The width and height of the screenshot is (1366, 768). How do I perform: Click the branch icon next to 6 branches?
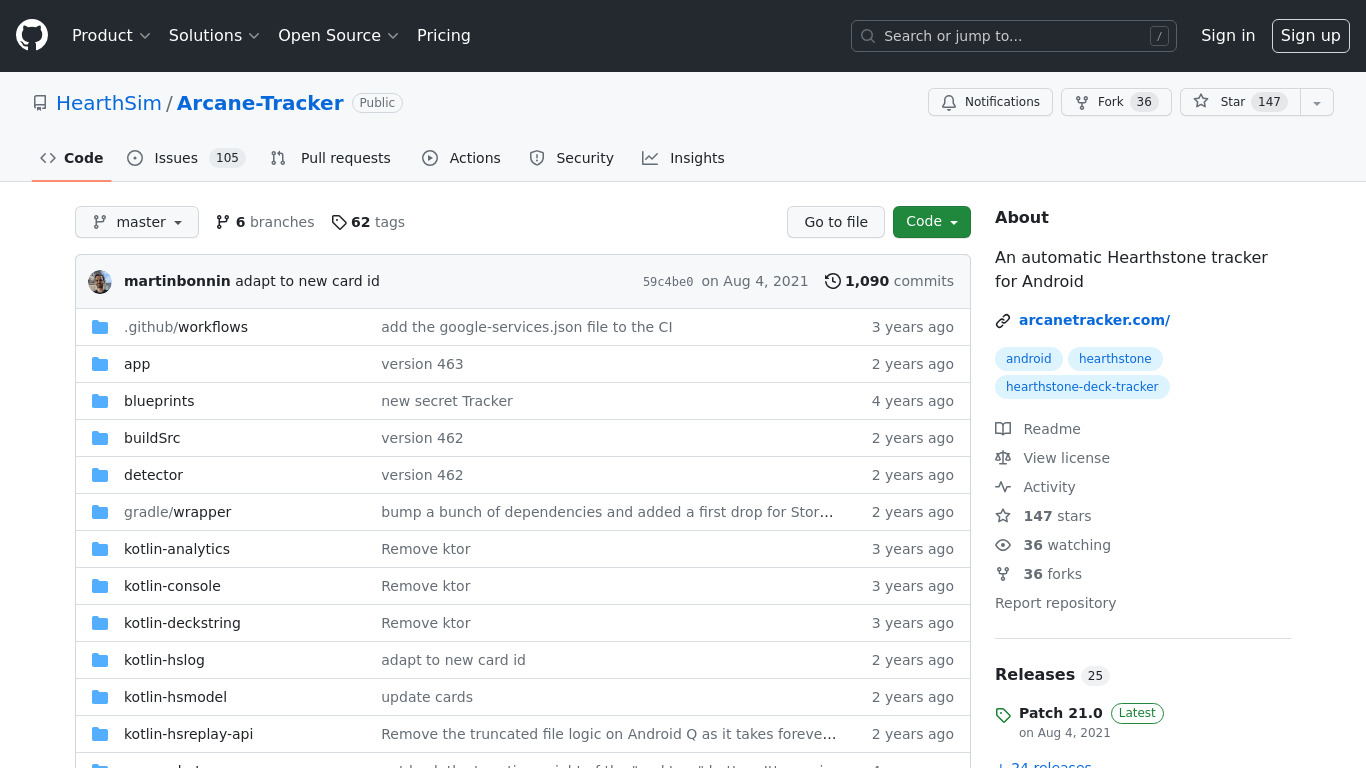point(223,222)
